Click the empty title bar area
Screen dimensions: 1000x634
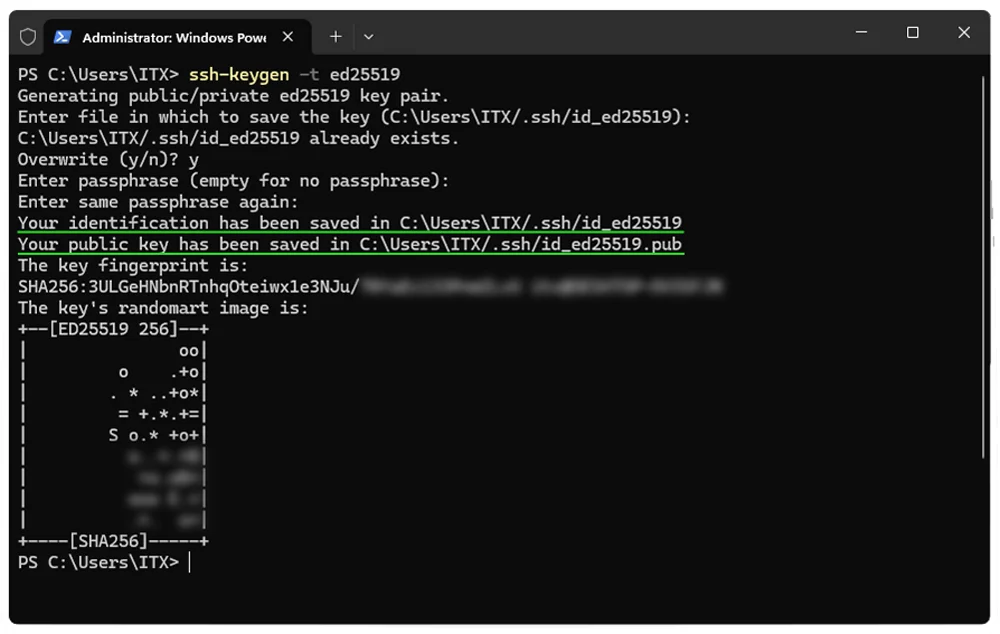point(600,35)
